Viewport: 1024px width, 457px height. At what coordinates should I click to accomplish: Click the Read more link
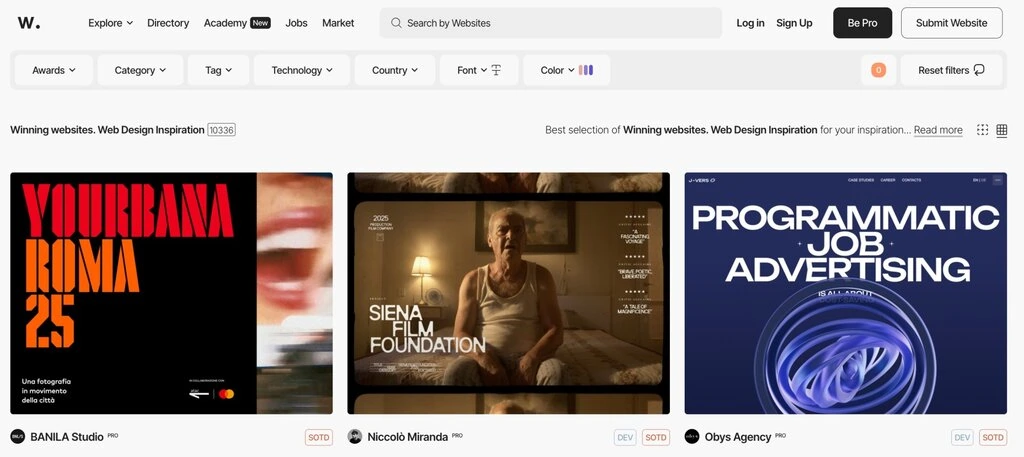pos(938,130)
